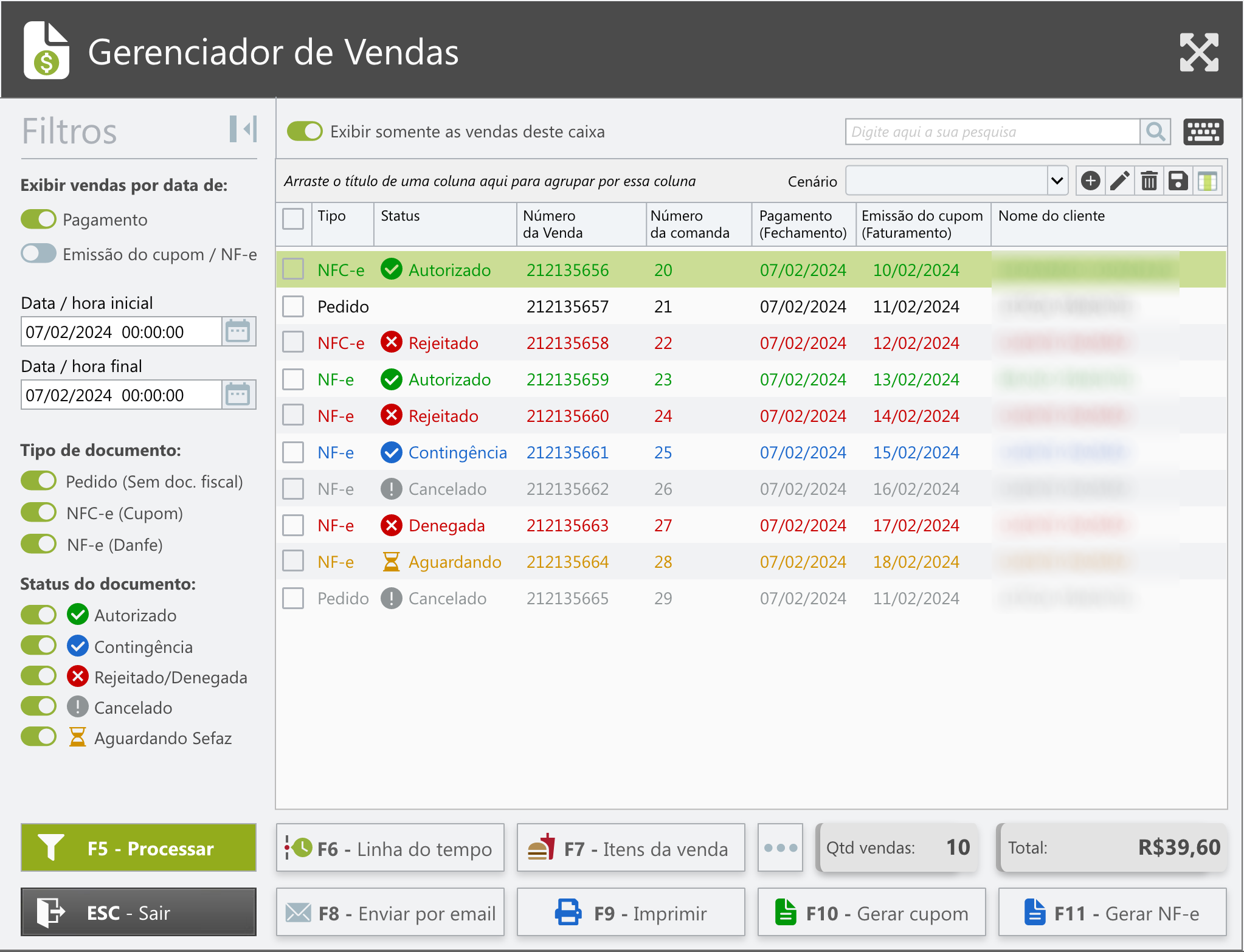Open calendar for Data / hora inicial
Screen dimensions: 1244x952
238,332
